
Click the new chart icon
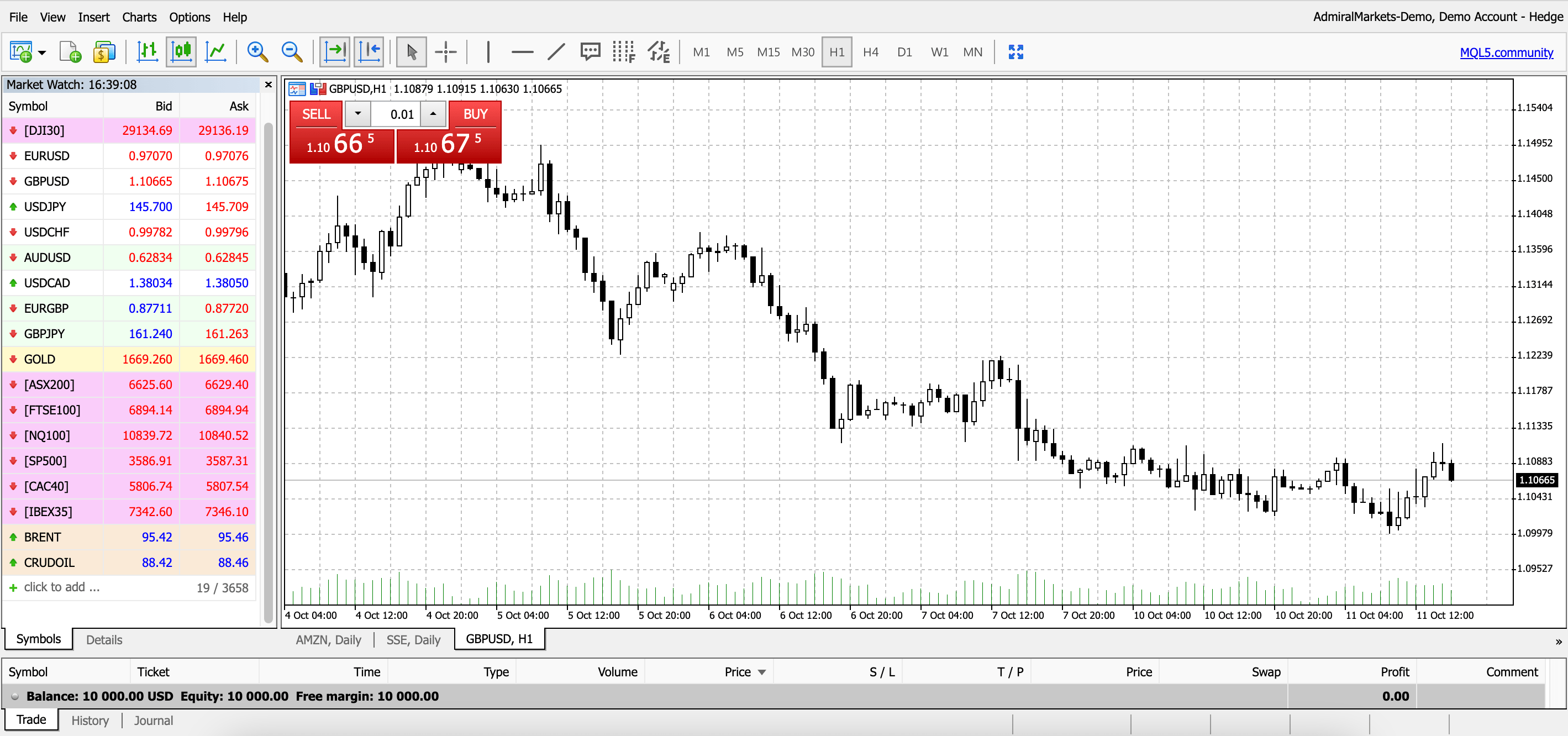(x=20, y=52)
